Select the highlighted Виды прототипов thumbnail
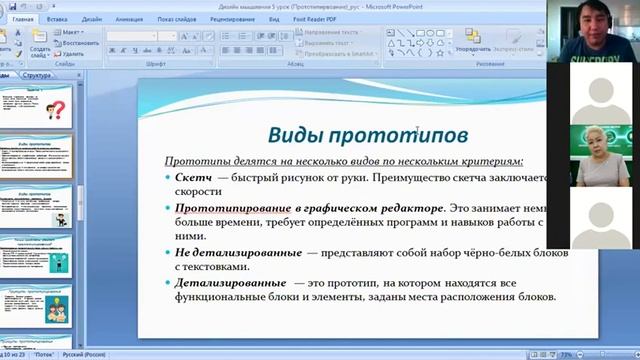Image resolution: width=640 pixels, height=360 pixels. (36, 157)
